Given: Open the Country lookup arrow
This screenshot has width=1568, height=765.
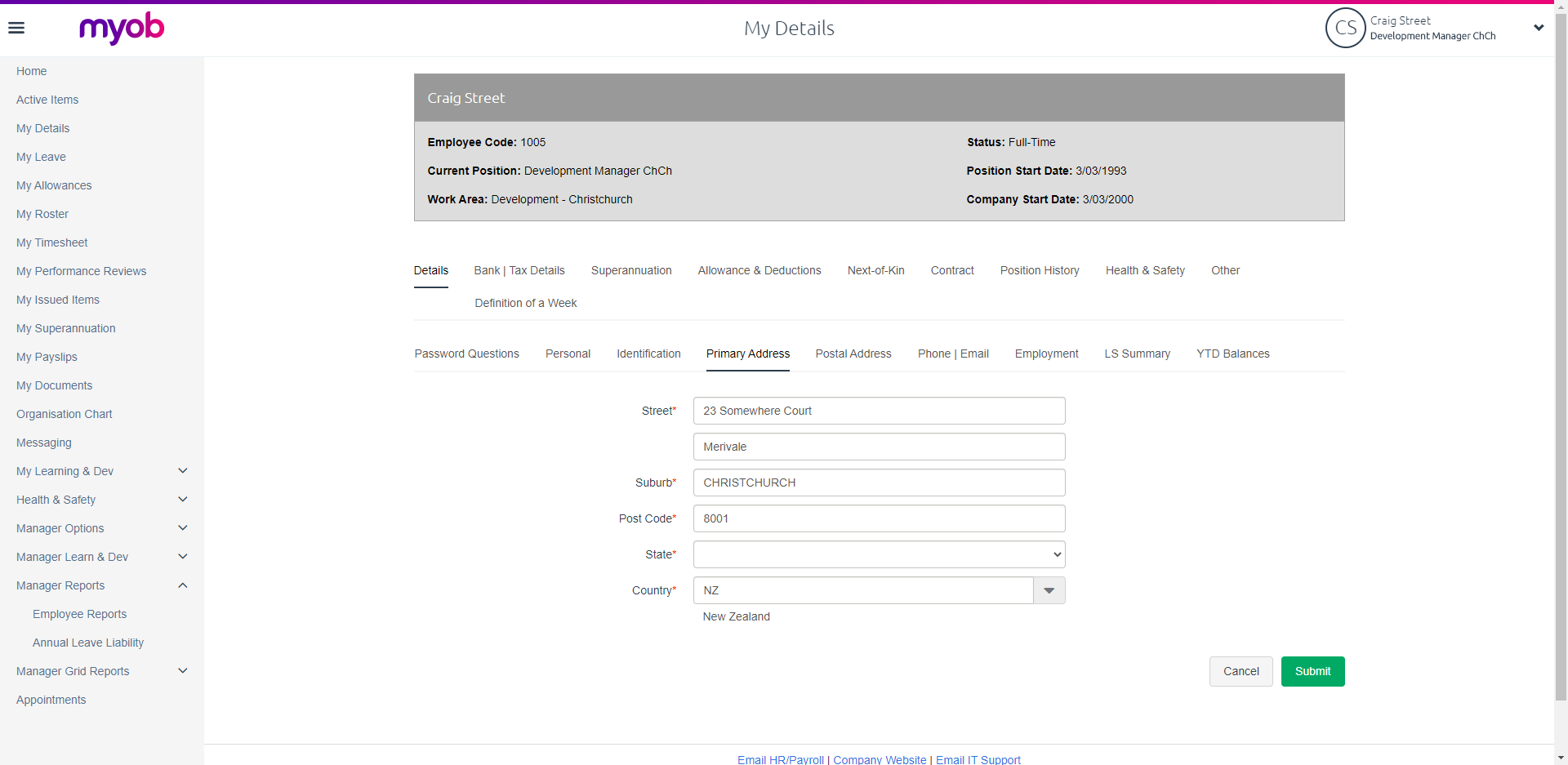Looking at the screenshot, I should pos(1049,590).
